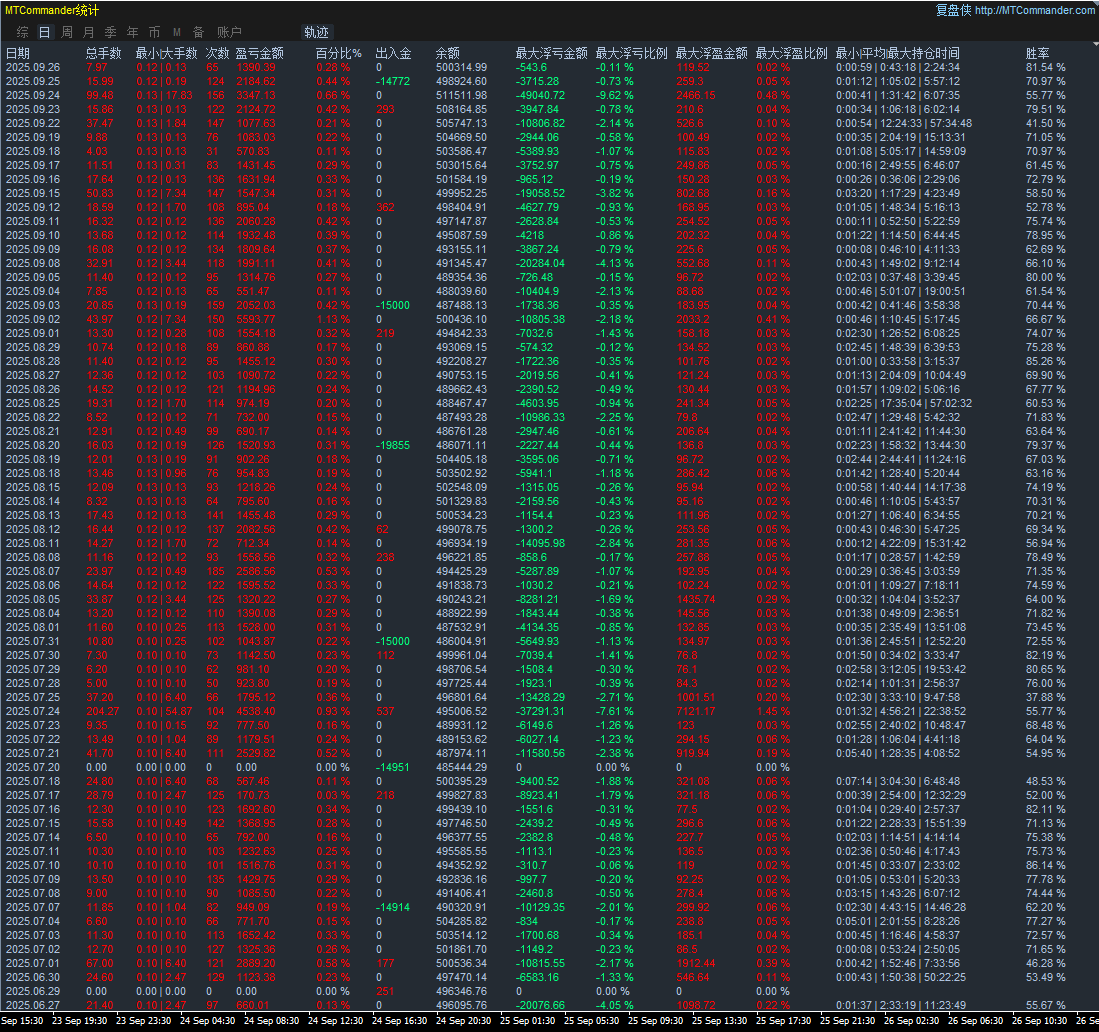The height and width of the screenshot is (1032, 1099).
Task: Click balance value 511511.98
Action: (461, 95)
